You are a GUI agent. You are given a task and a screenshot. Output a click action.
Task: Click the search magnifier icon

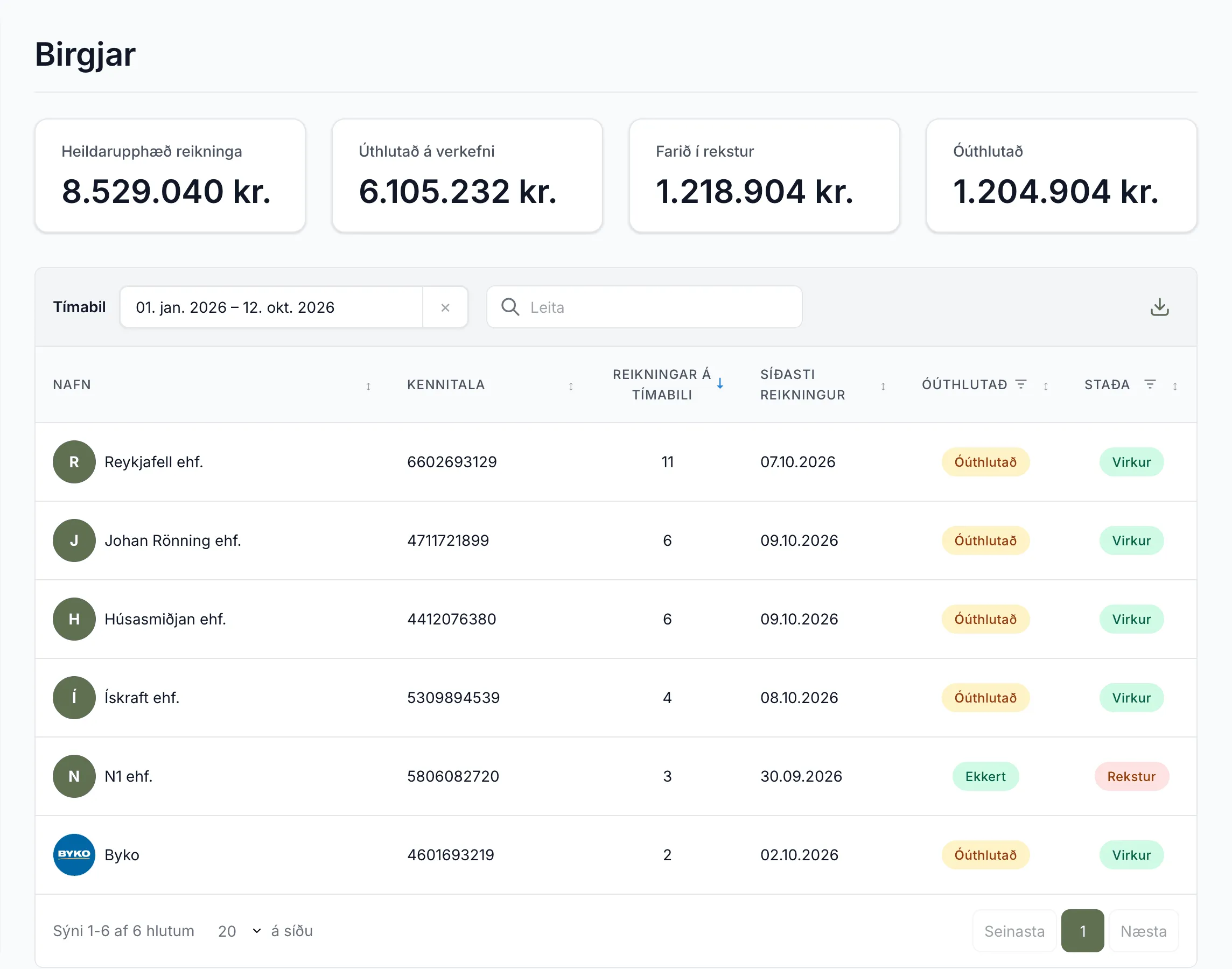pyautogui.click(x=510, y=307)
